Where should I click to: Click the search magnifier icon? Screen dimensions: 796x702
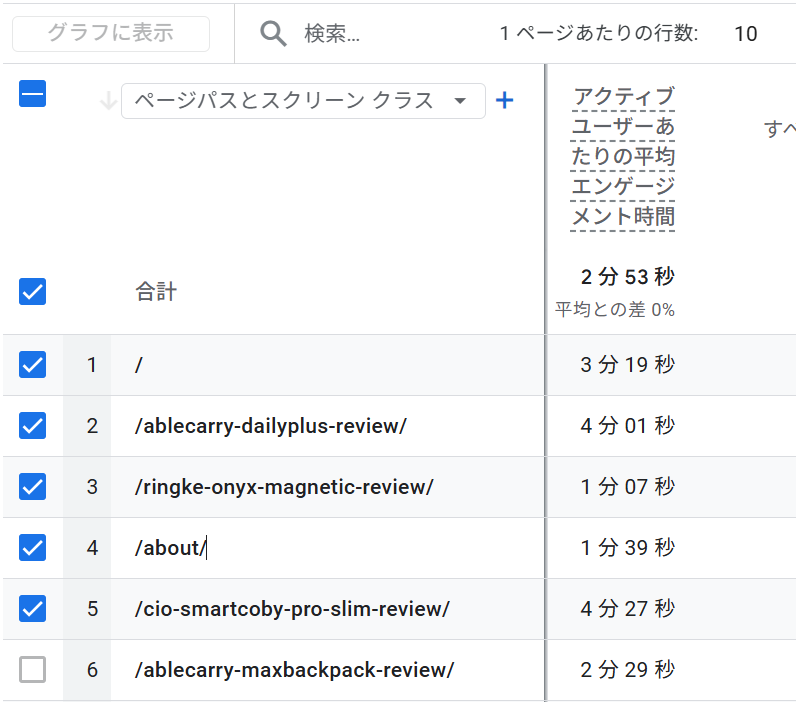tap(273, 34)
